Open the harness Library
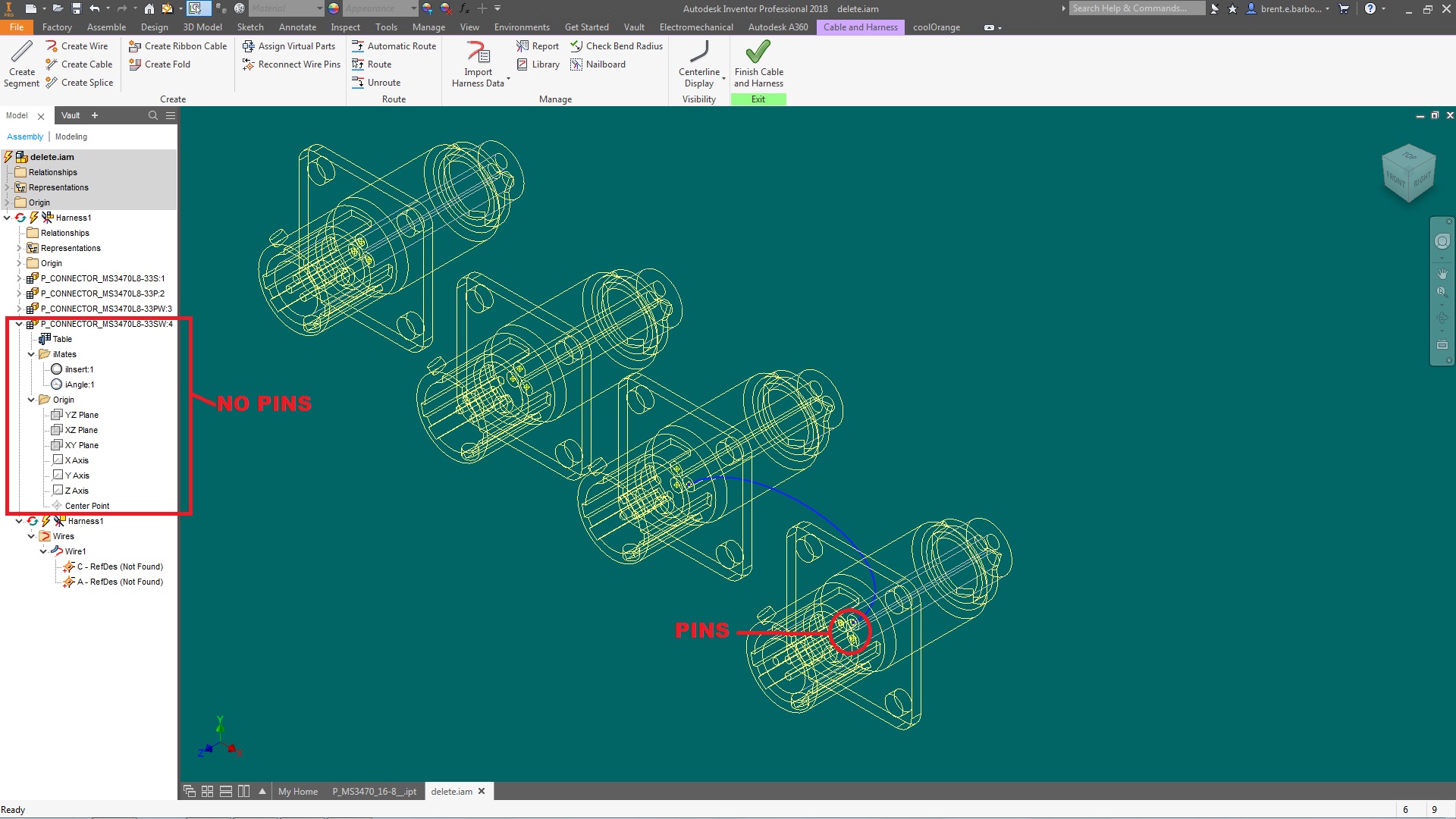Image resolution: width=1456 pixels, height=819 pixels. click(x=538, y=64)
